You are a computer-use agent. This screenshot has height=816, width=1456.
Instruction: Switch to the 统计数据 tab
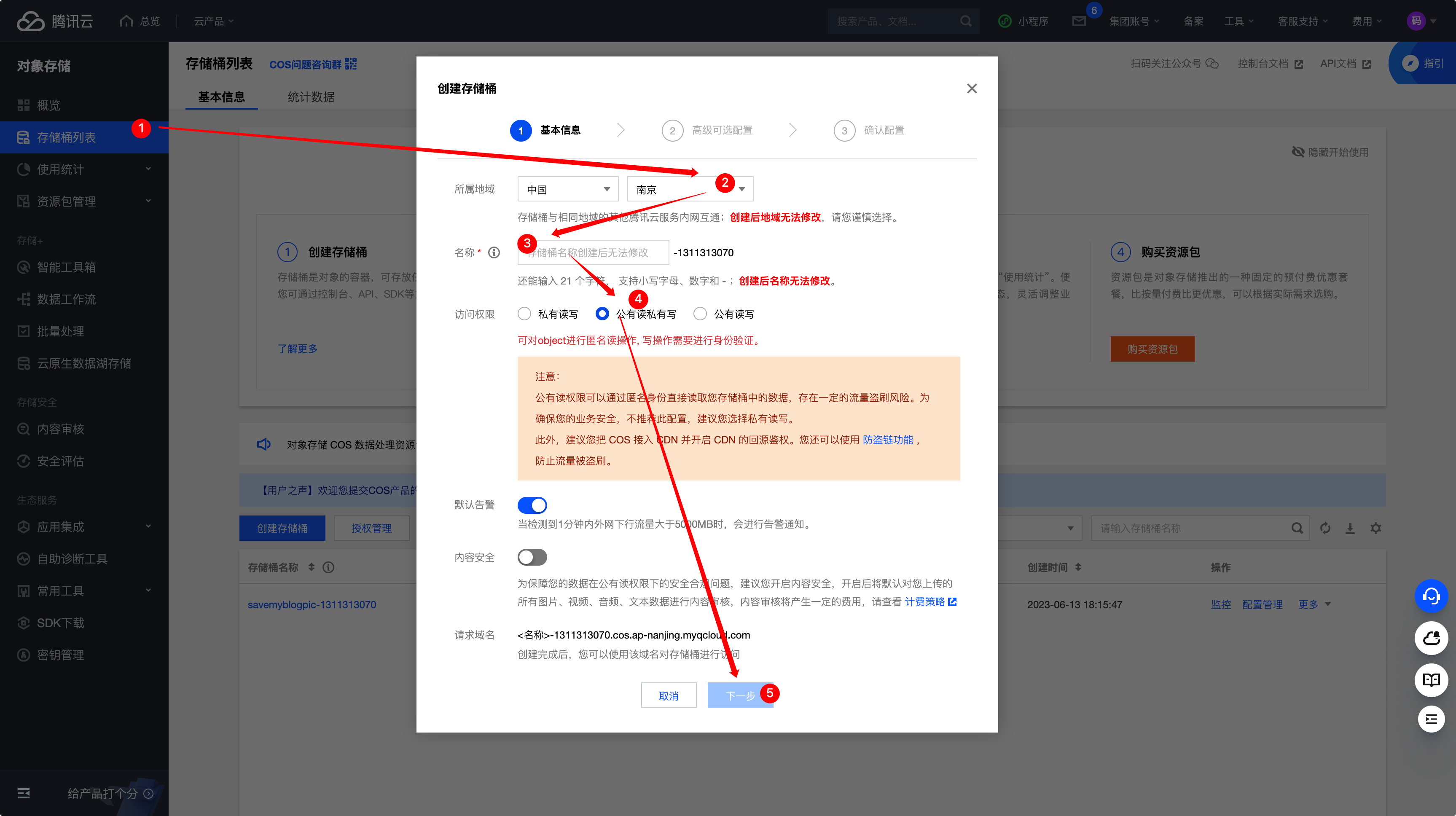click(310, 97)
